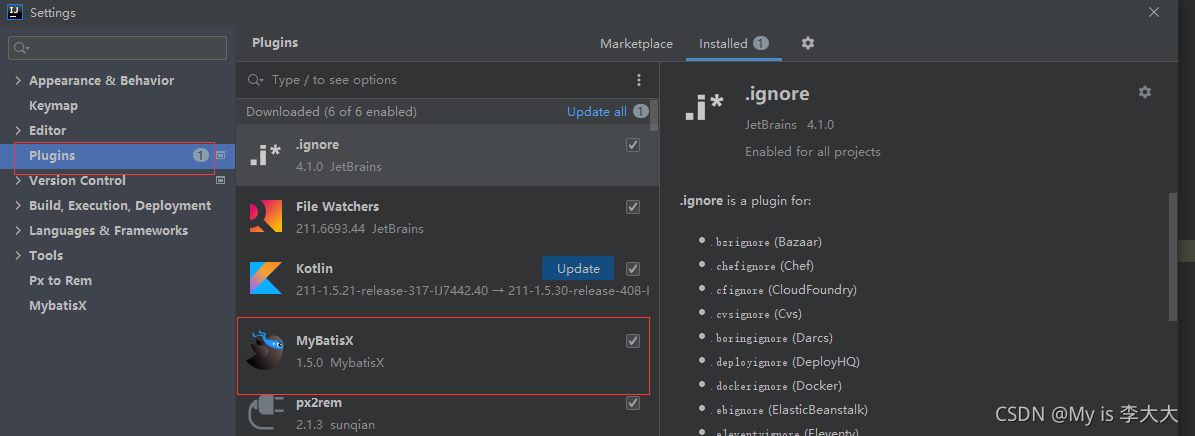The width and height of the screenshot is (1195, 436).
Task: Click the .ignore plugin icon in list
Action: pos(265,155)
